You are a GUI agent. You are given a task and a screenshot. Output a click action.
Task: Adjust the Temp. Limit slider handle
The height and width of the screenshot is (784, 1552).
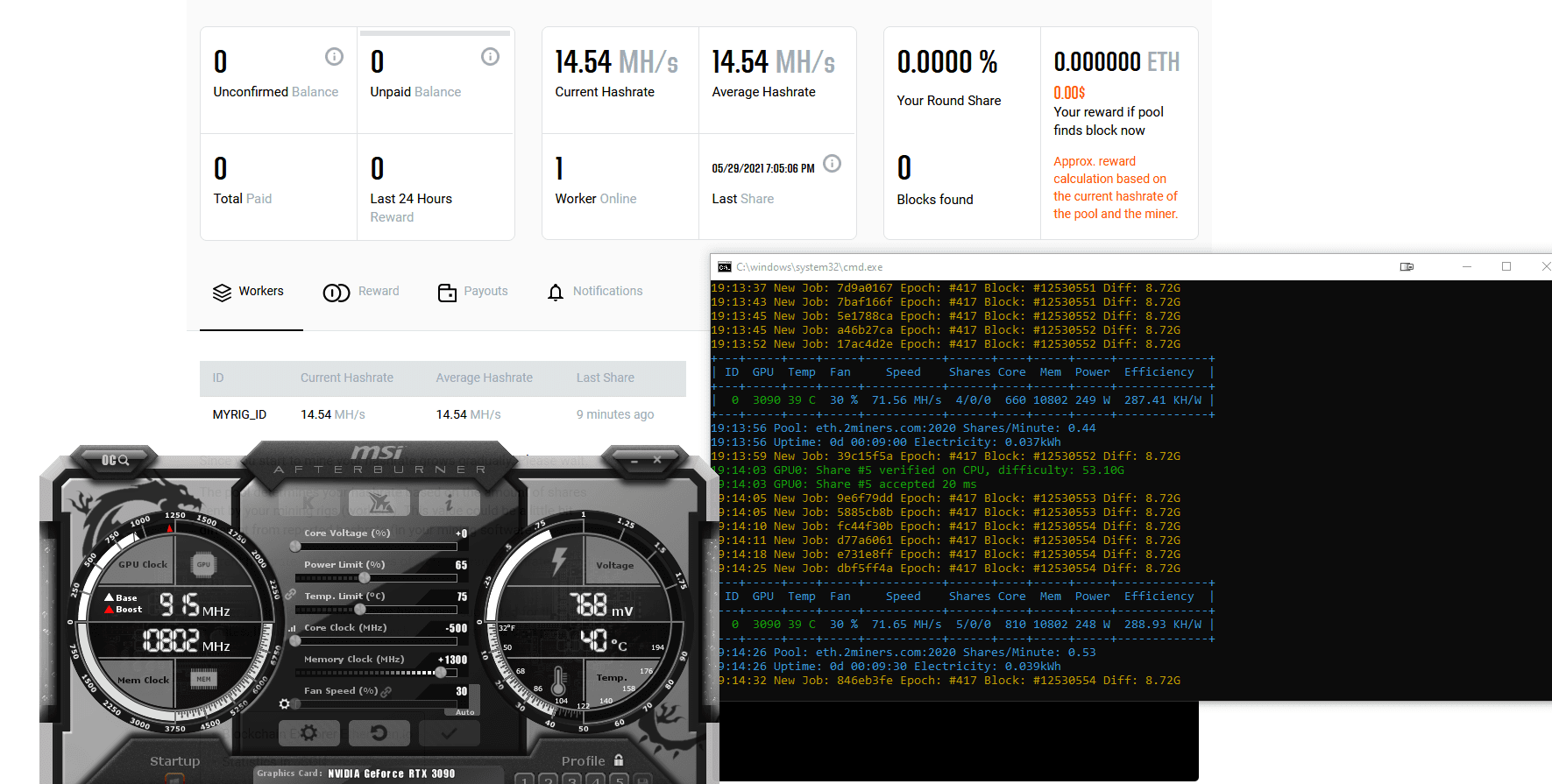coord(359,610)
